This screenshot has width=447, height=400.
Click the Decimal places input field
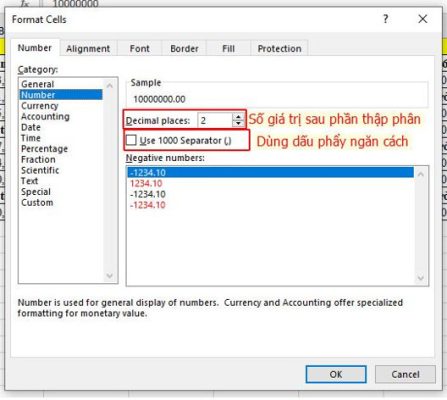tap(215, 120)
